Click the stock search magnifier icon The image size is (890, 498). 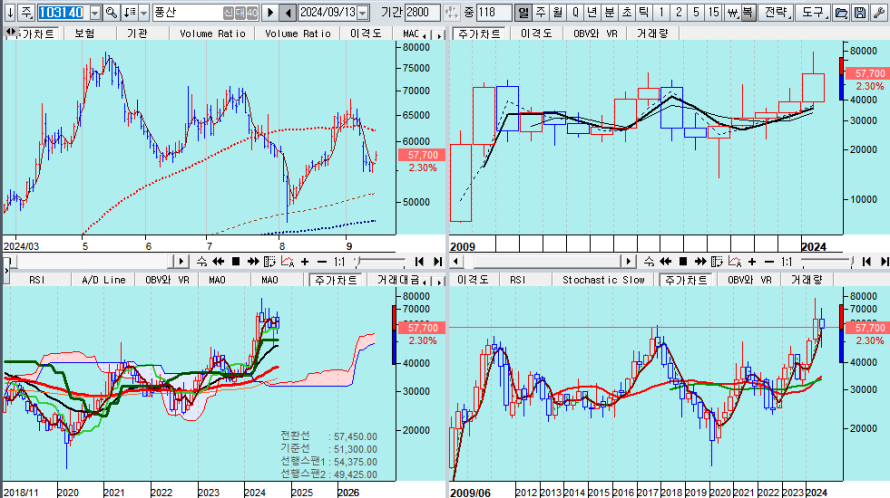(x=111, y=12)
